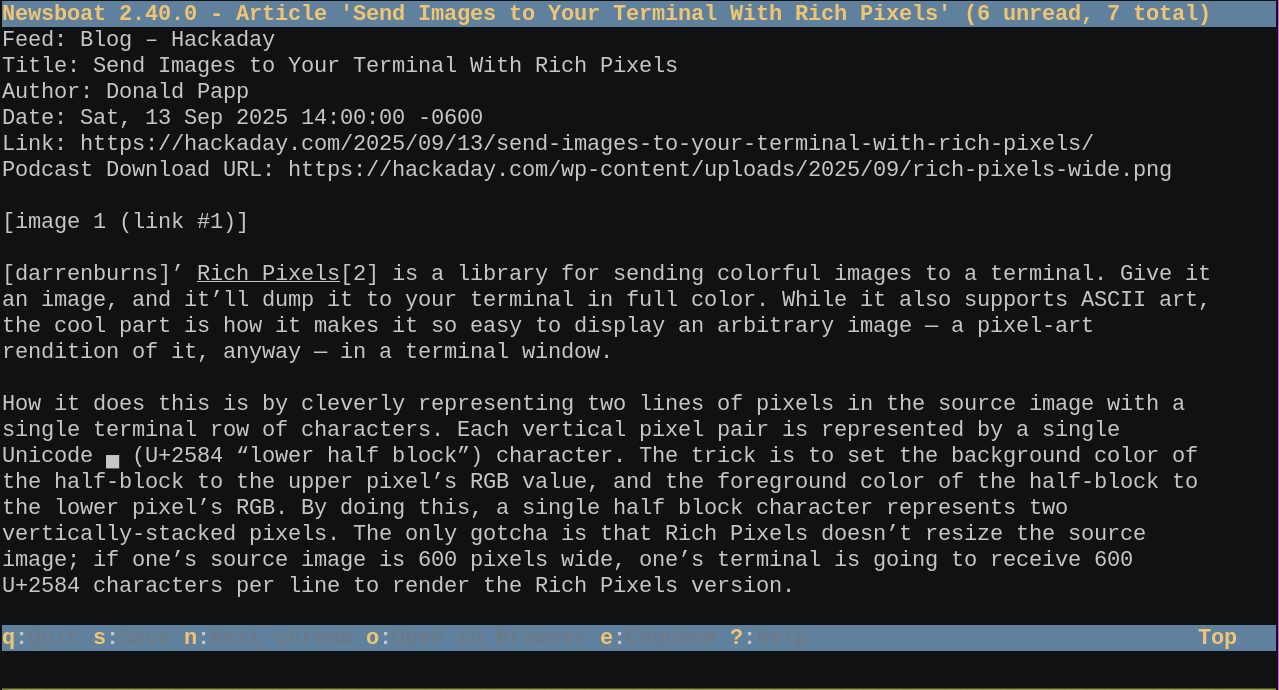This screenshot has height=690, width=1279.
Task: Click n:Next Unread in the bottom bar
Action: (x=268, y=638)
